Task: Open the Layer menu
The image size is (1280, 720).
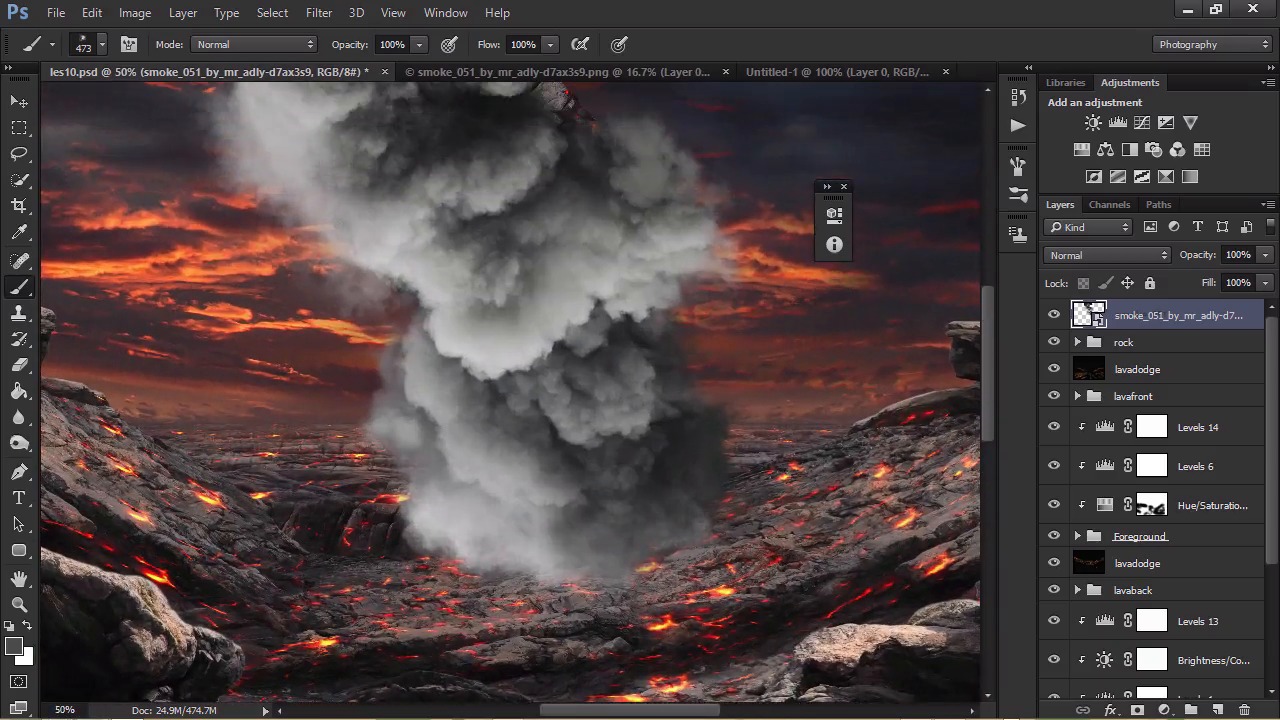Action: point(183,13)
